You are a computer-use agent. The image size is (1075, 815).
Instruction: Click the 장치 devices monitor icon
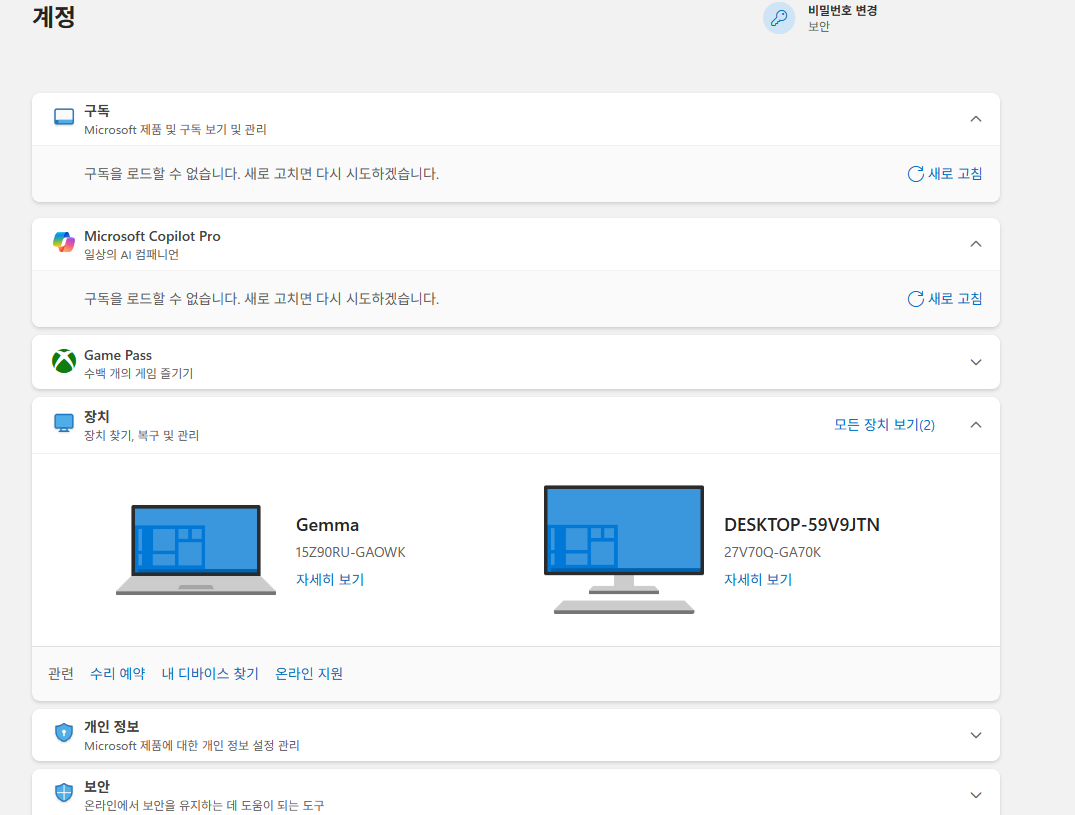(x=64, y=423)
